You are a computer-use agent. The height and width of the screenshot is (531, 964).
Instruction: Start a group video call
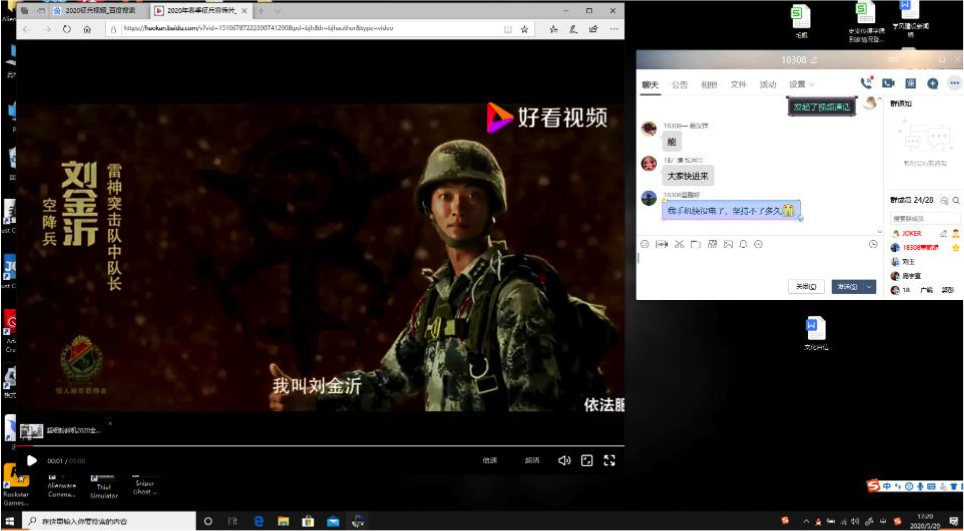point(888,84)
